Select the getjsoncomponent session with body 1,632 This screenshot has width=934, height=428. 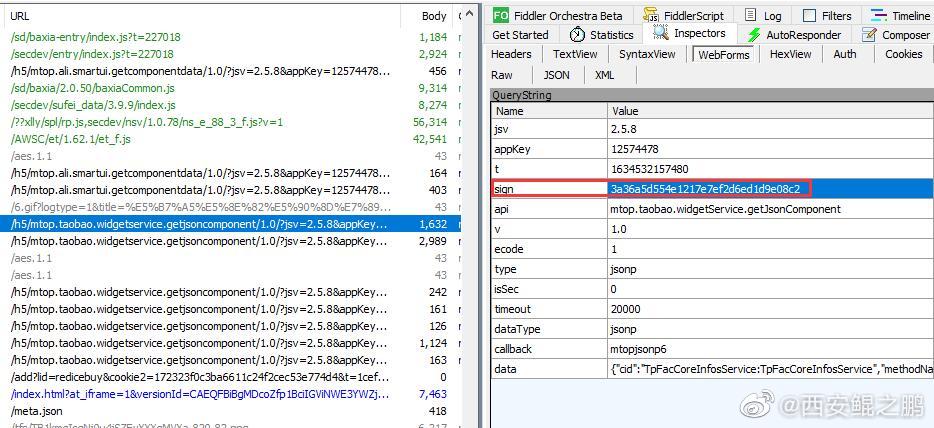click(231, 224)
